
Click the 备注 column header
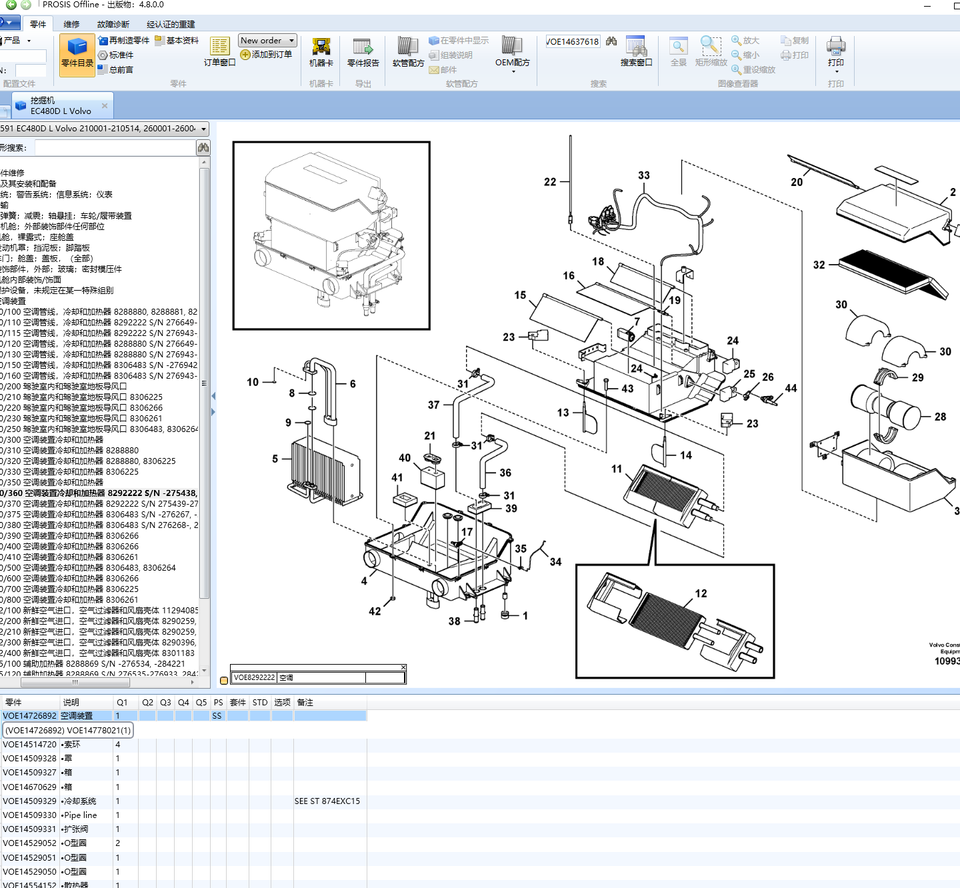coord(305,702)
